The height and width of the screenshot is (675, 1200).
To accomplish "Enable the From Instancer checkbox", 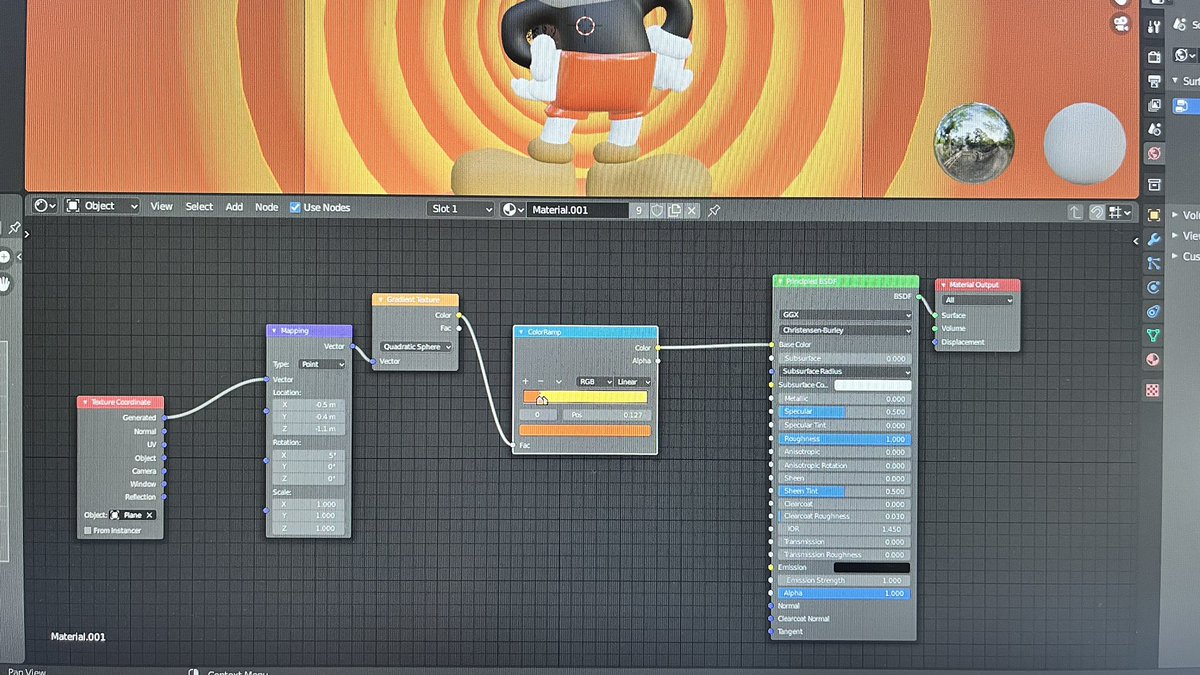I will [x=88, y=530].
